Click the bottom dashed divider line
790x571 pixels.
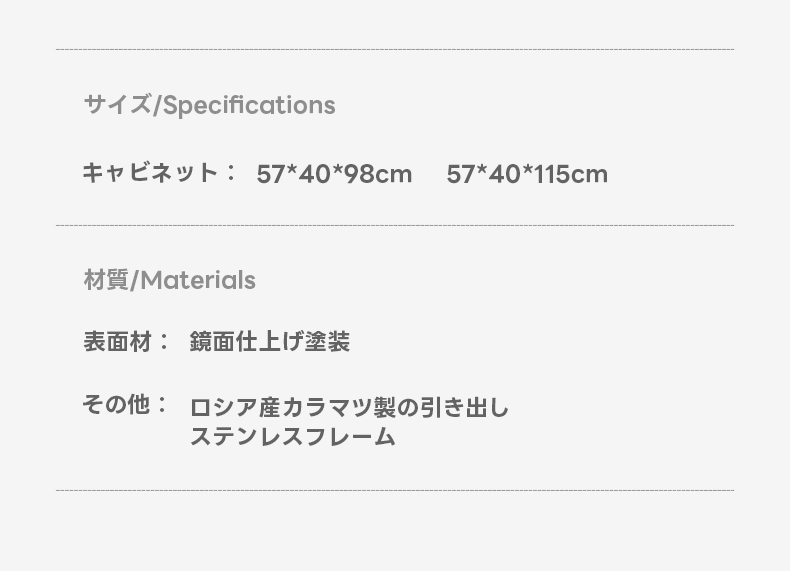coord(395,490)
